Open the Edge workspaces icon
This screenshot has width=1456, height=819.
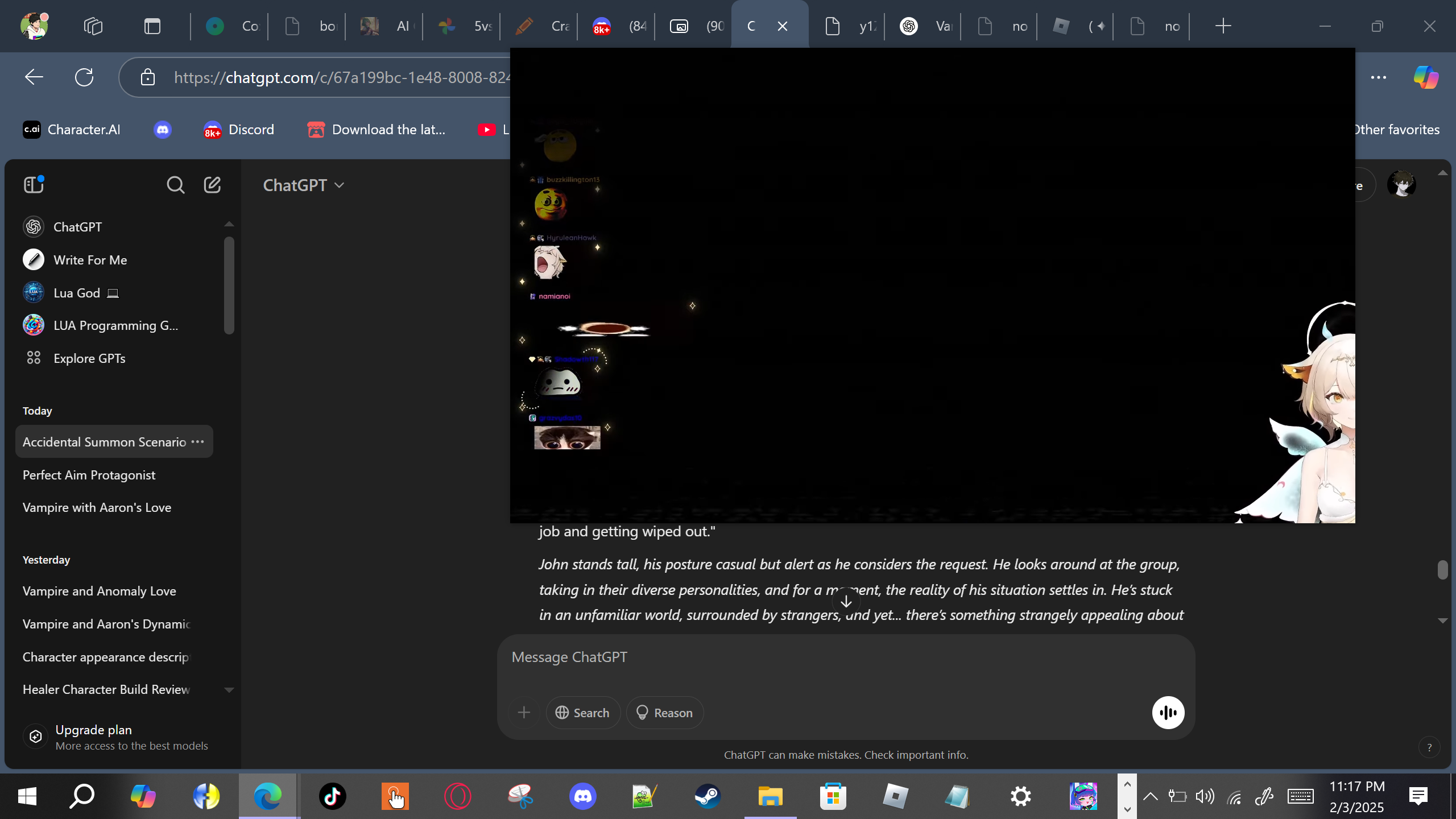click(x=93, y=26)
